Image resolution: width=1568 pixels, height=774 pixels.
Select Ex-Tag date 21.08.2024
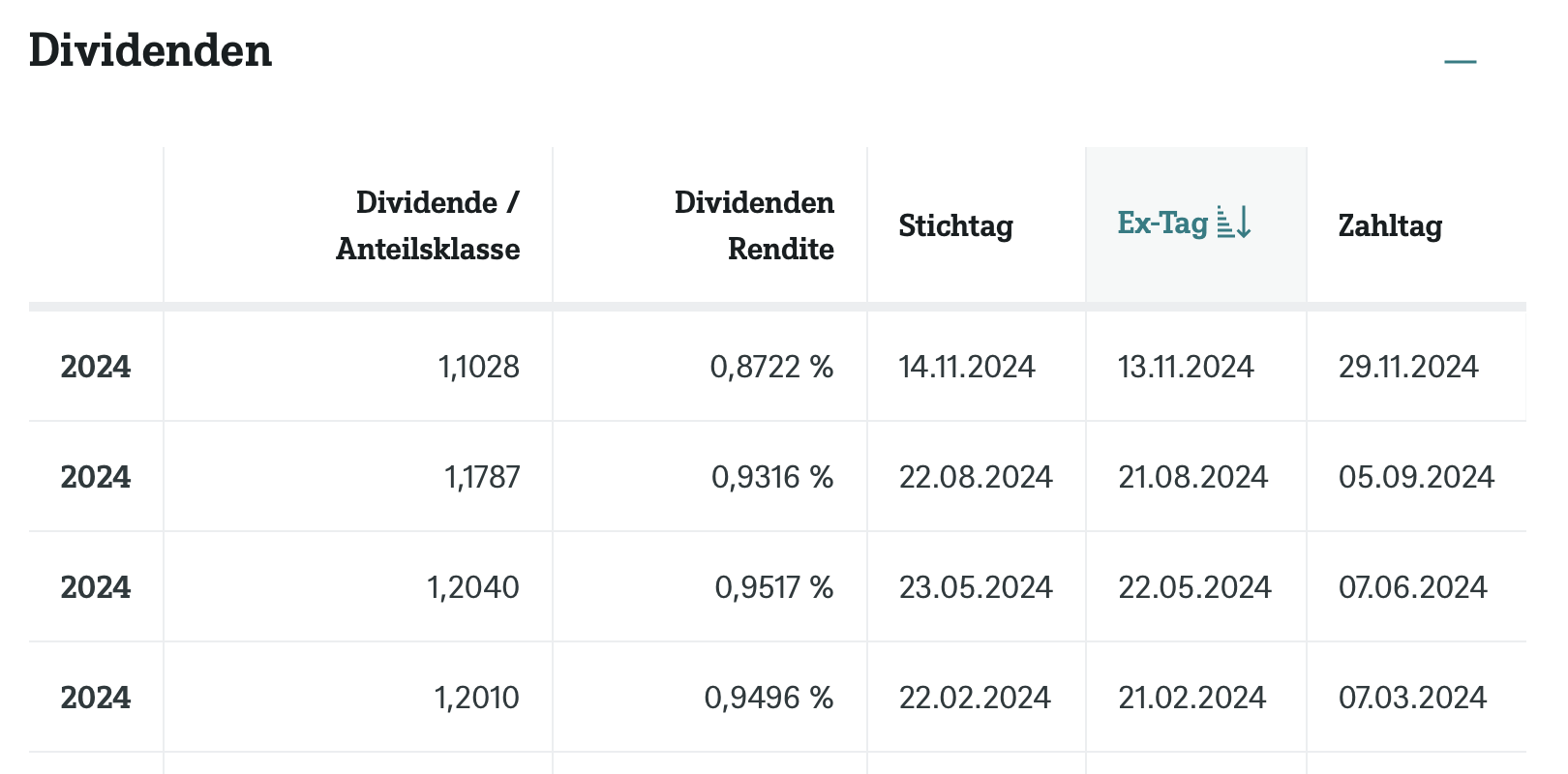point(1192,477)
